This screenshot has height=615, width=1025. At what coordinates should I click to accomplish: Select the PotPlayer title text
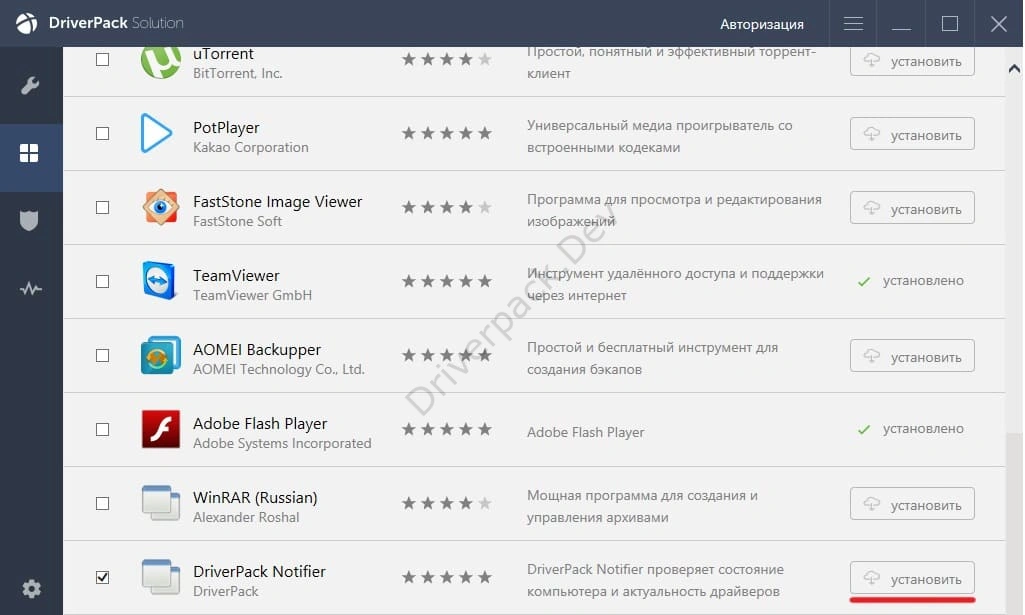click(x=226, y=127)
